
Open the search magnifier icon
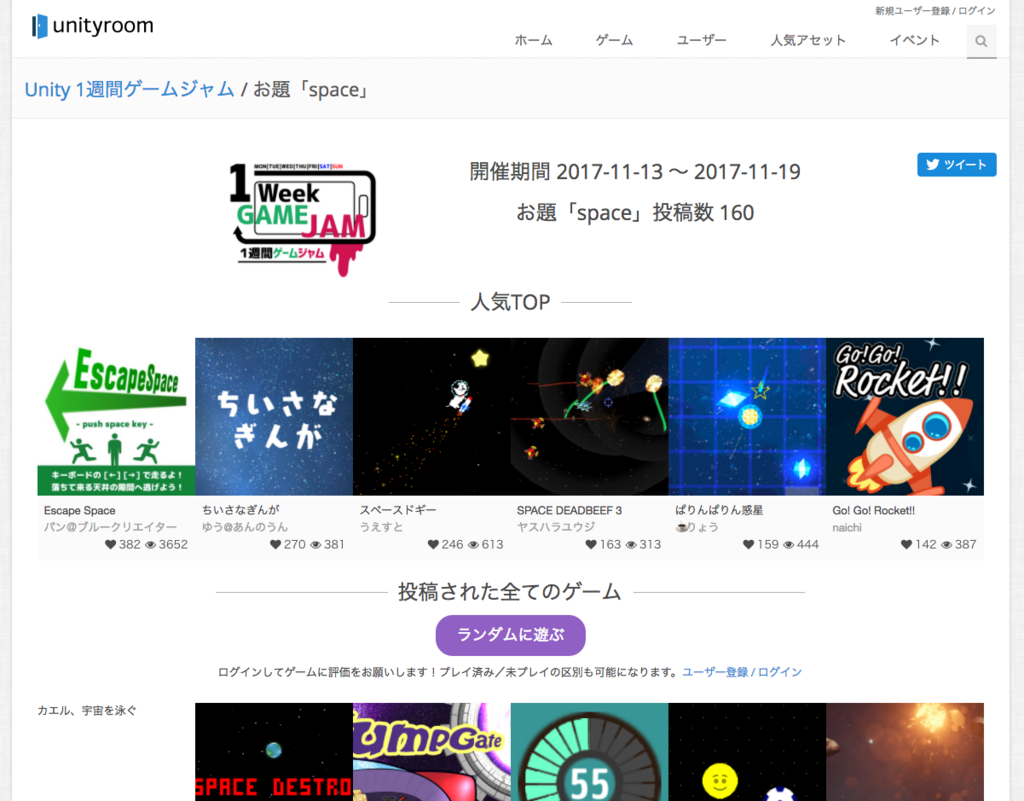pos(981,41)
